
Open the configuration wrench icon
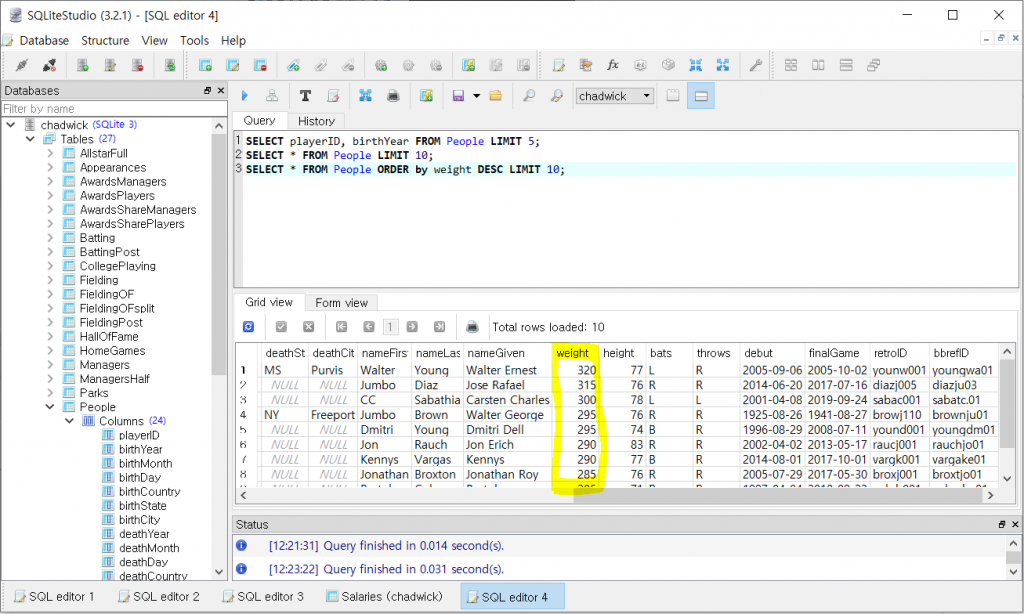coord(756,65)
